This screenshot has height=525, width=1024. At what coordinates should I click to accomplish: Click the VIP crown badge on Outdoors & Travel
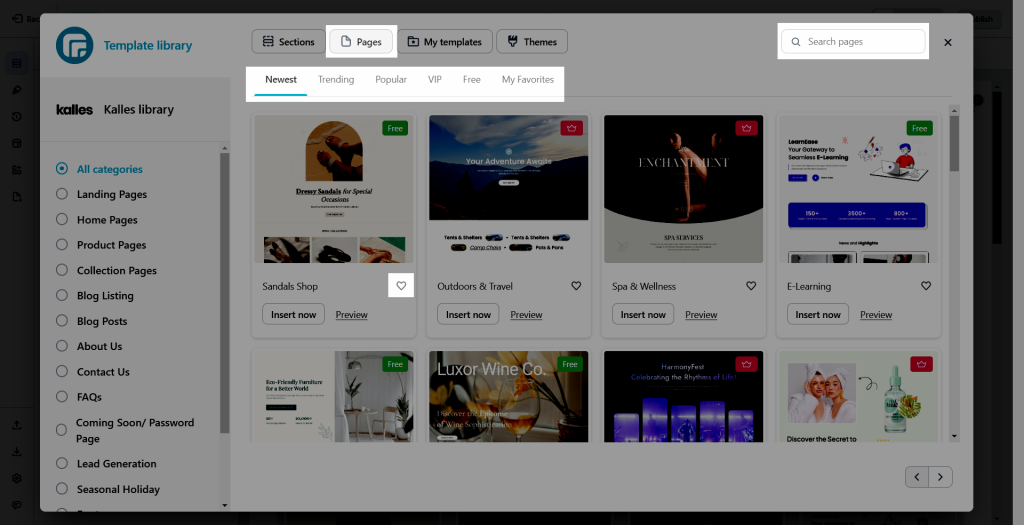click(571, 128)
